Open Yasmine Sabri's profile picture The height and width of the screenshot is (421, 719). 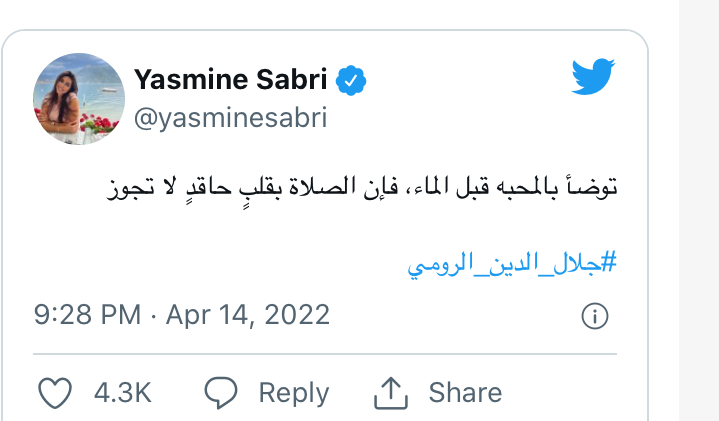(79, 99)
